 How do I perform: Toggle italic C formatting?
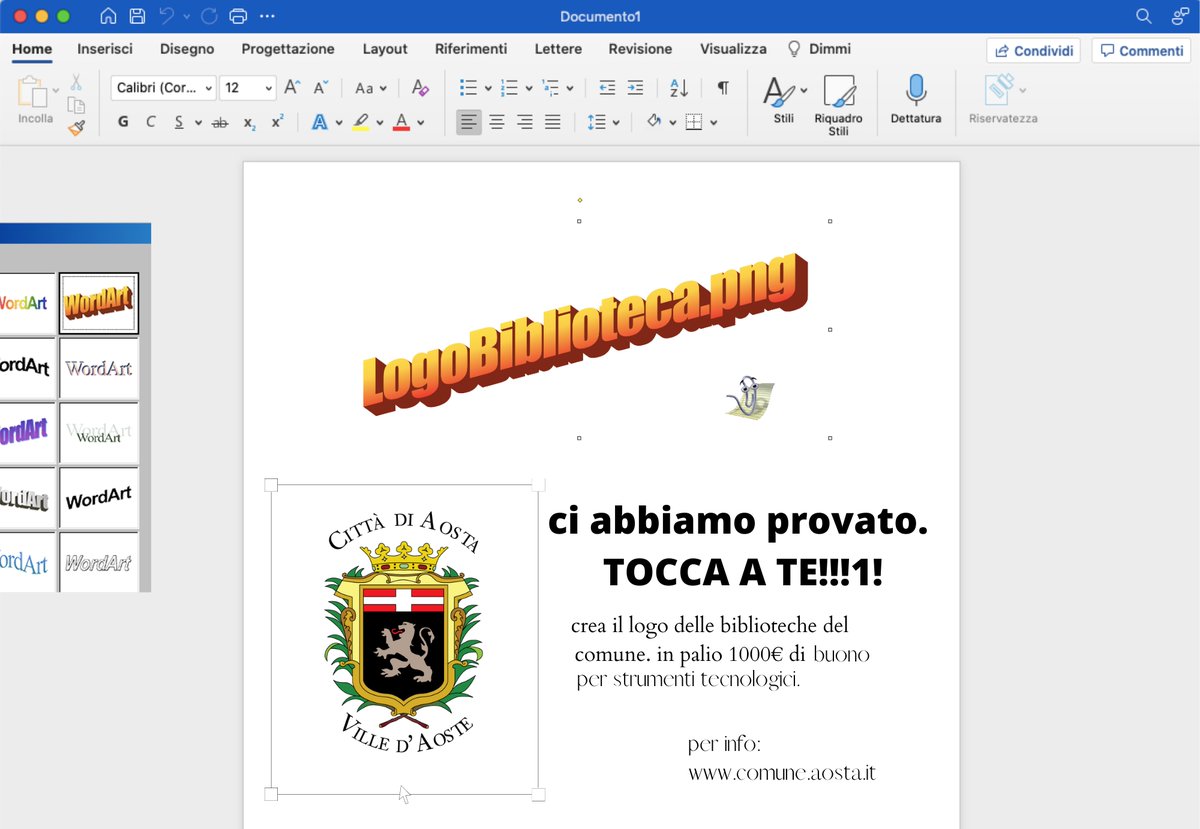151,122
